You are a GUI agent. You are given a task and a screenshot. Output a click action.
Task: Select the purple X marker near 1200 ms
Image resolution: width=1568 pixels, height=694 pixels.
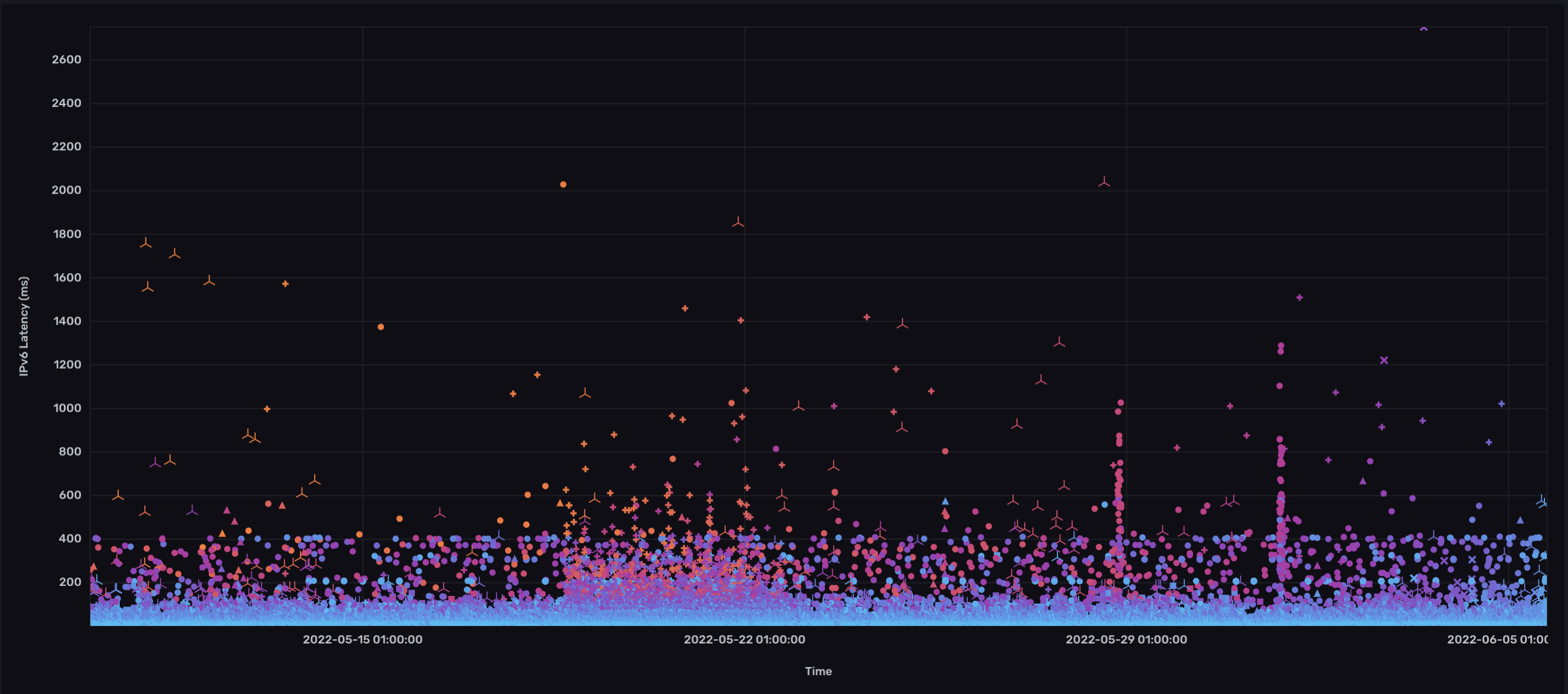click(x=1384, y=361)
